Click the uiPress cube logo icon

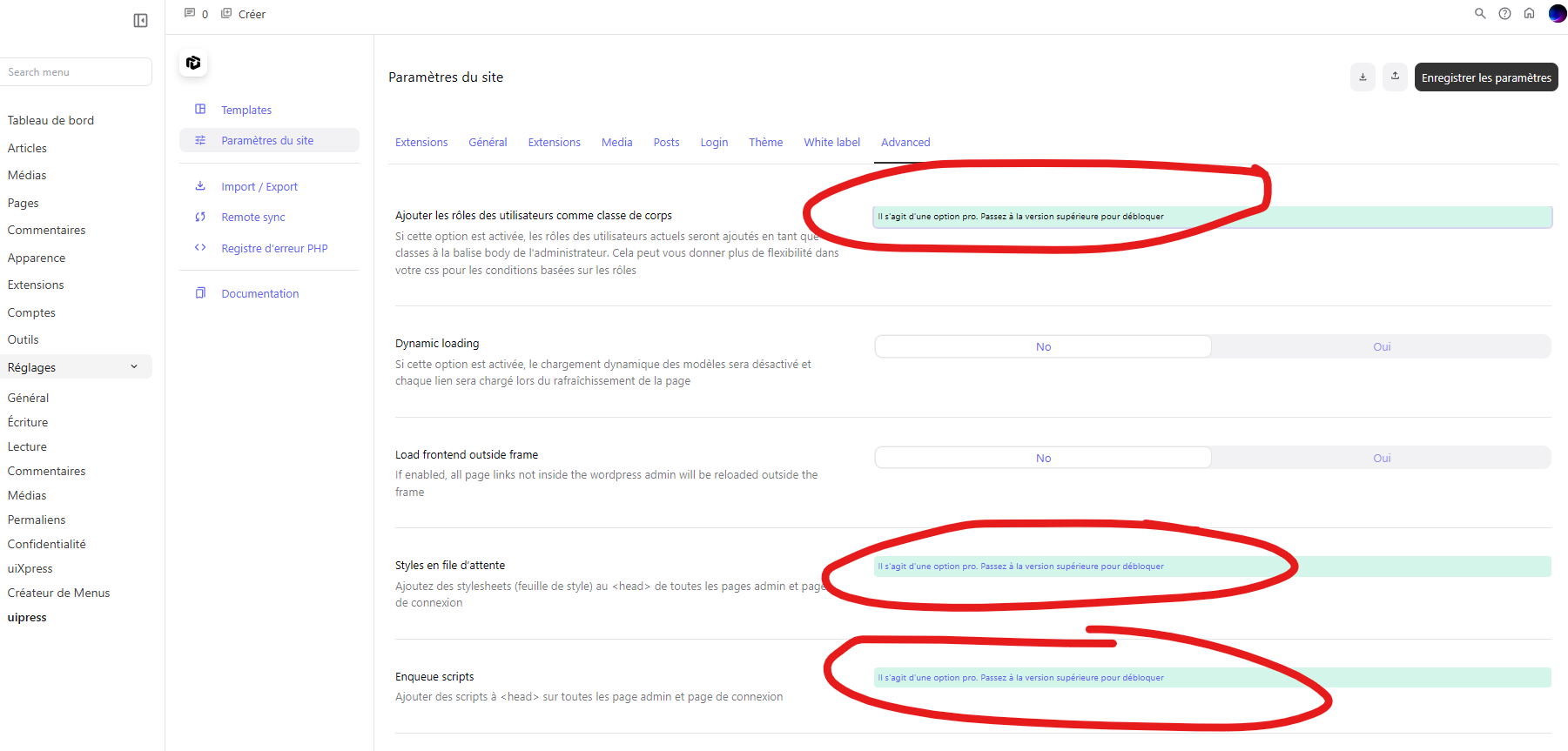193,63
